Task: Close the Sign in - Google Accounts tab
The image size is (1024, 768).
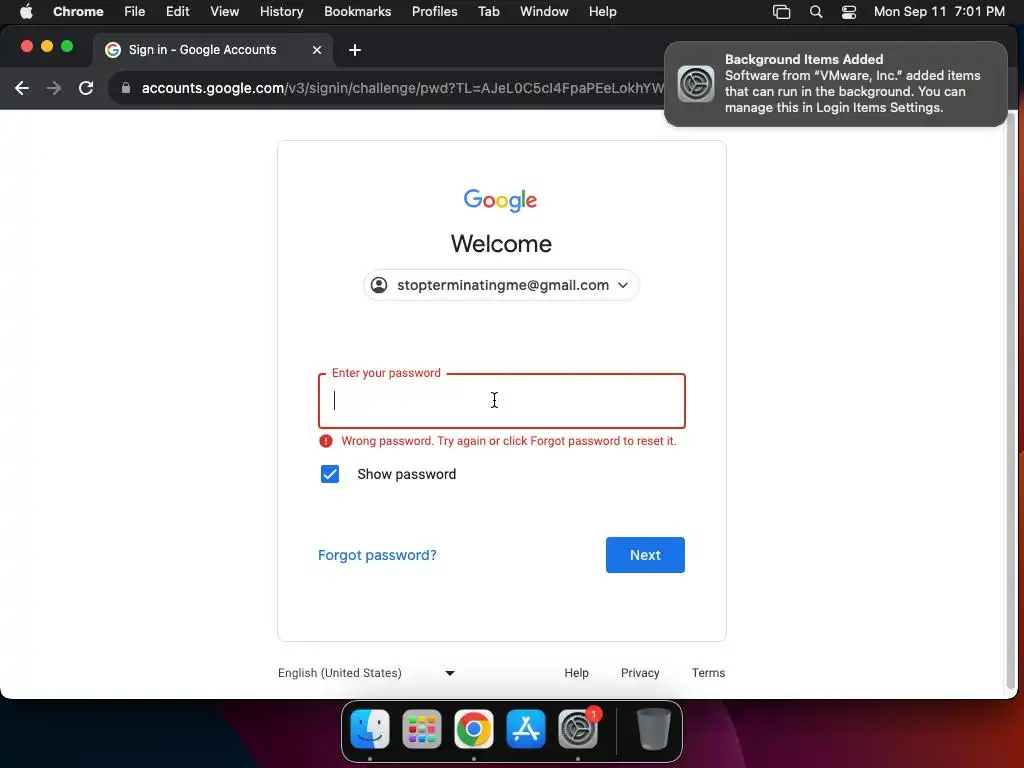Action: [x=317, y=50]
